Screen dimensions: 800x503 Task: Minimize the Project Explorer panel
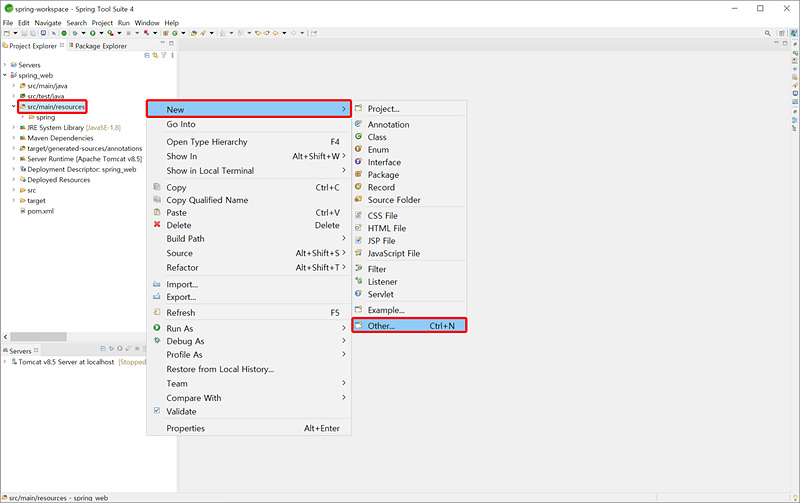click(x=163, y=43)
